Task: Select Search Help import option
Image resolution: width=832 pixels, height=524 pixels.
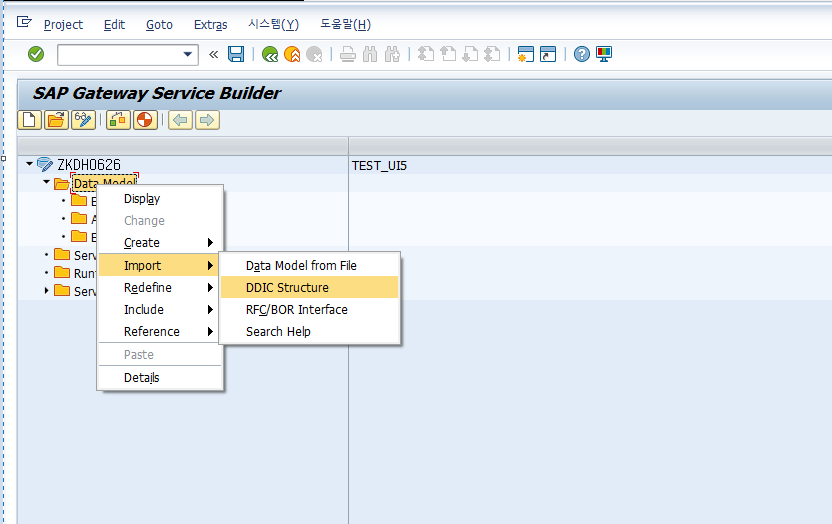Action: point(309,331)
